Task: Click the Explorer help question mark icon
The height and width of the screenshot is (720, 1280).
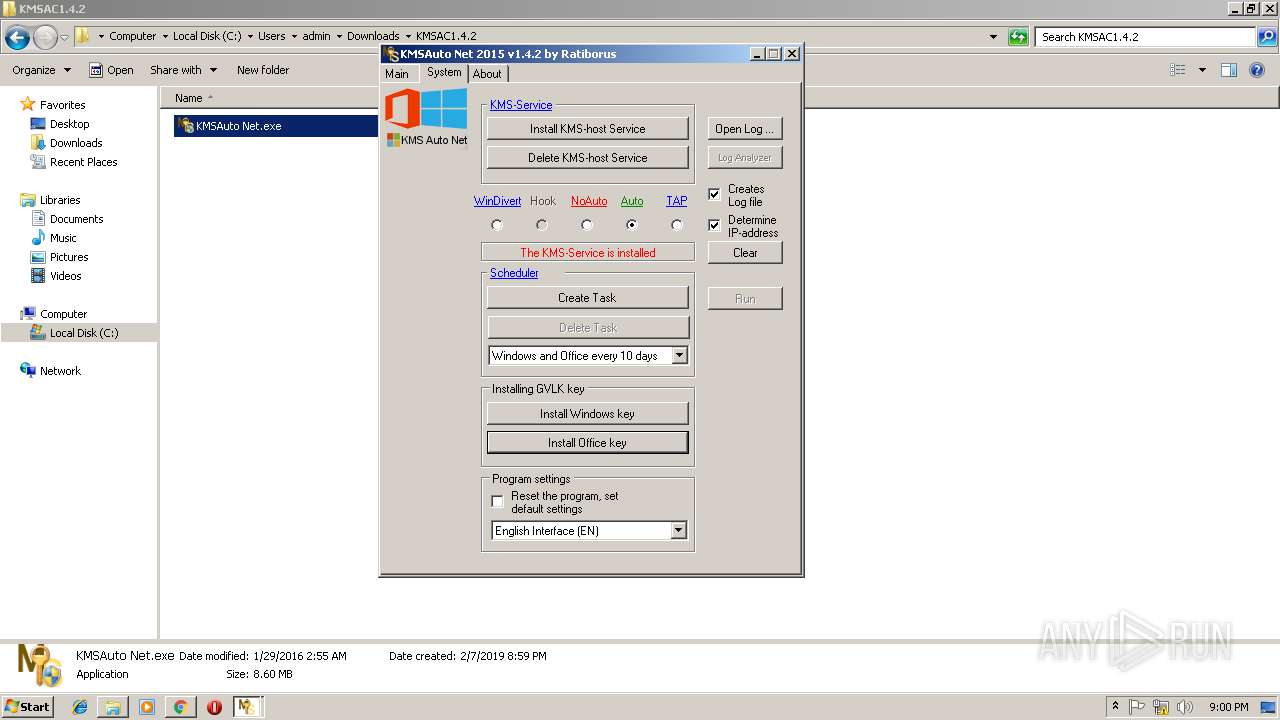Action: click(x=1259, y=70)
